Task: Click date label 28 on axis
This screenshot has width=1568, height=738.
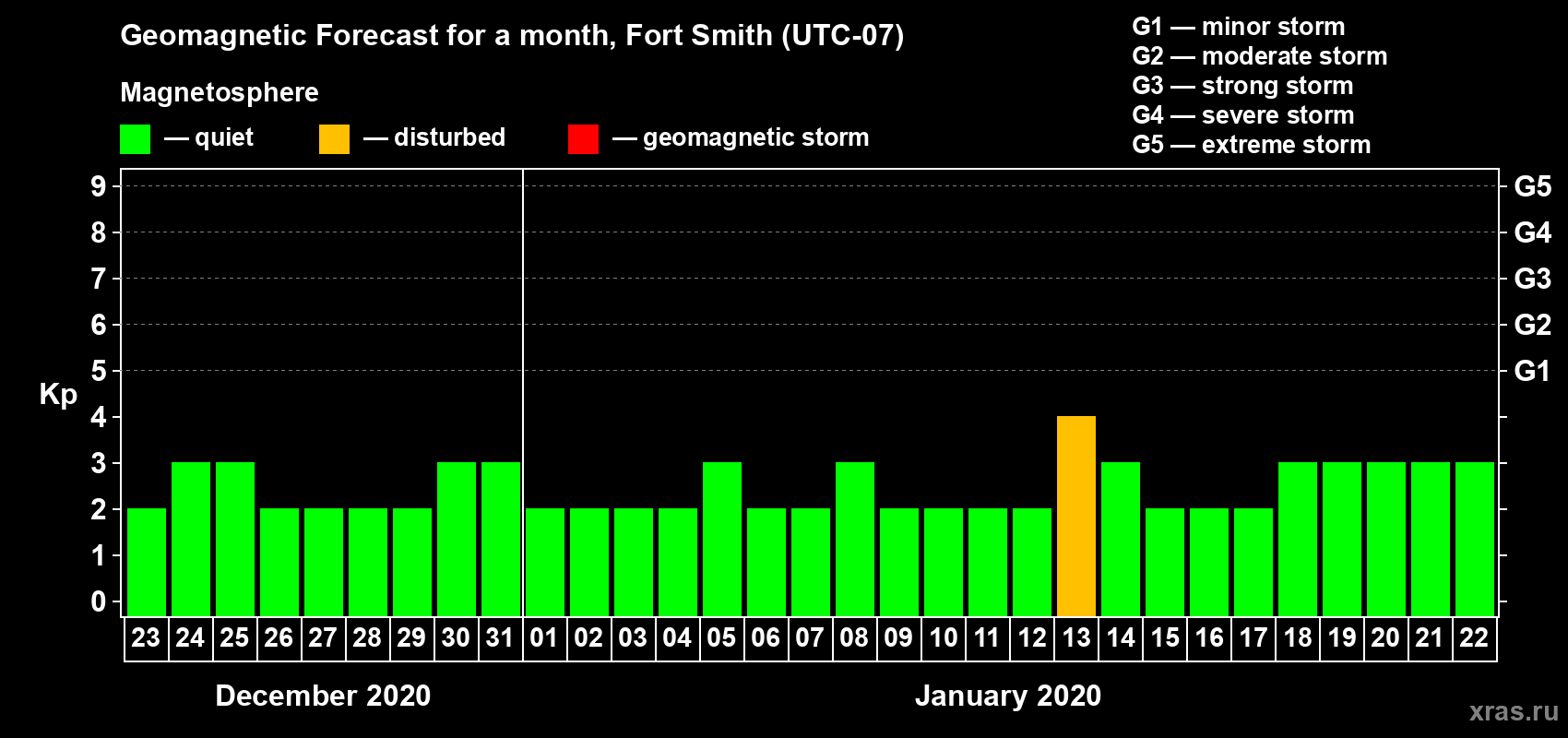Action: click(x=367, y=637)
